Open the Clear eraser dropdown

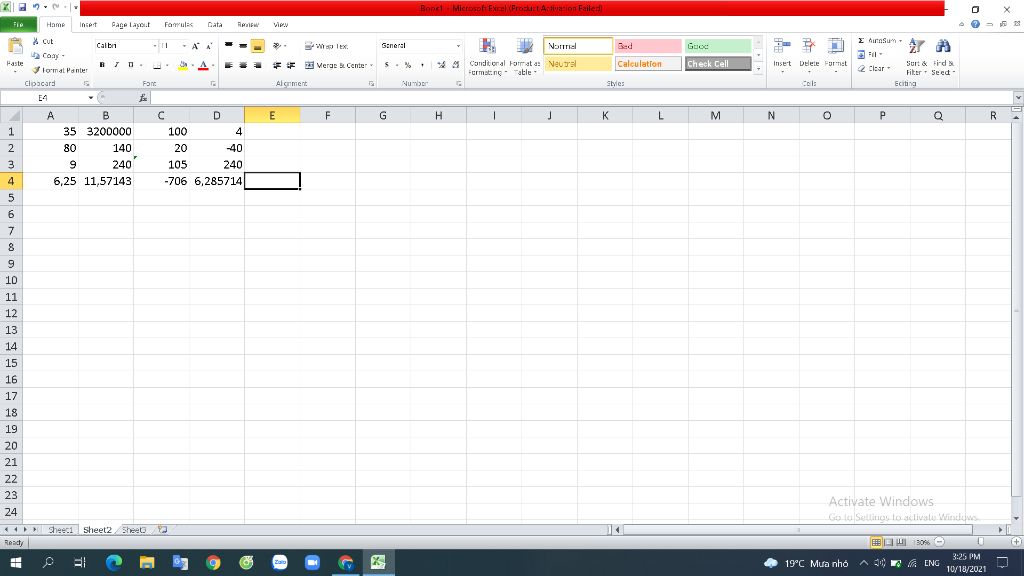coord(874,69)
